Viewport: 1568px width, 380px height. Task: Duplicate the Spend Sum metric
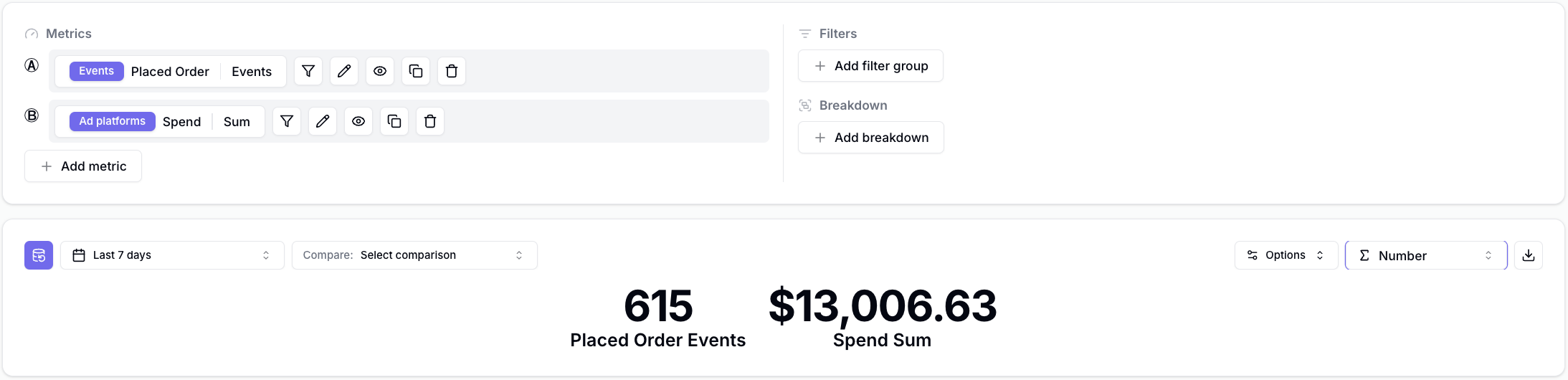click(x=394, y=121)
